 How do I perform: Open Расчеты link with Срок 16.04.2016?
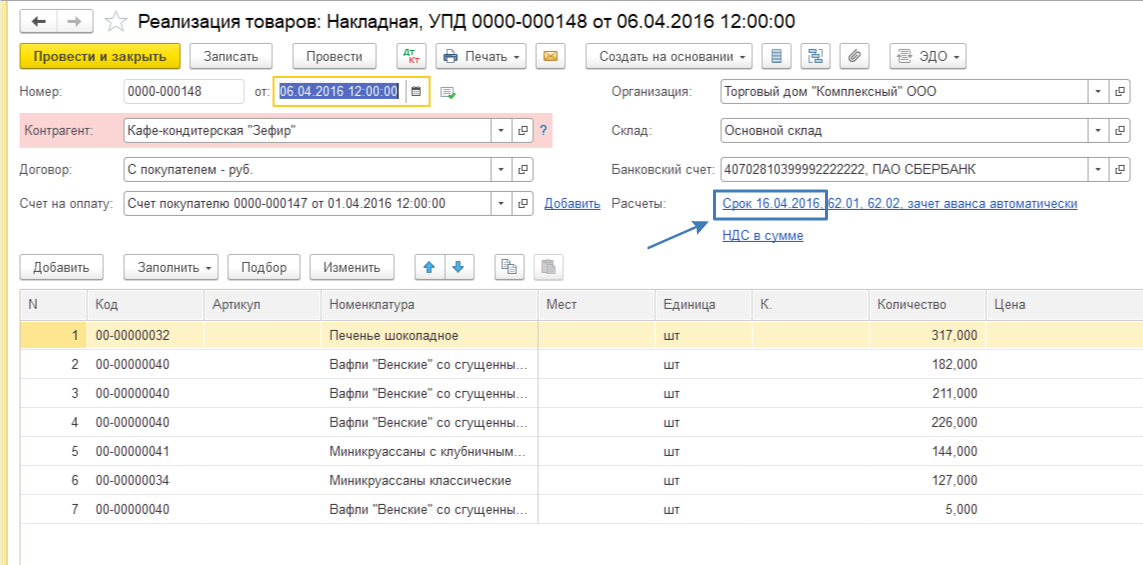[x=900, y=203]
